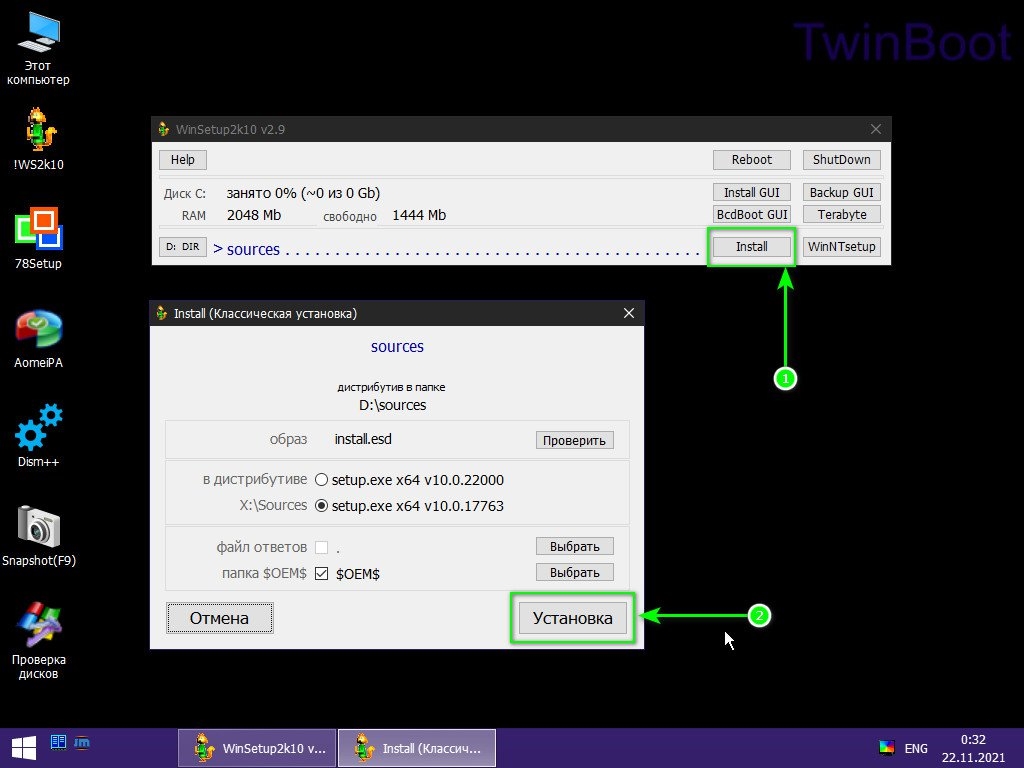
Task: Click the '> sources' path text
Action: tap(246, 249)
